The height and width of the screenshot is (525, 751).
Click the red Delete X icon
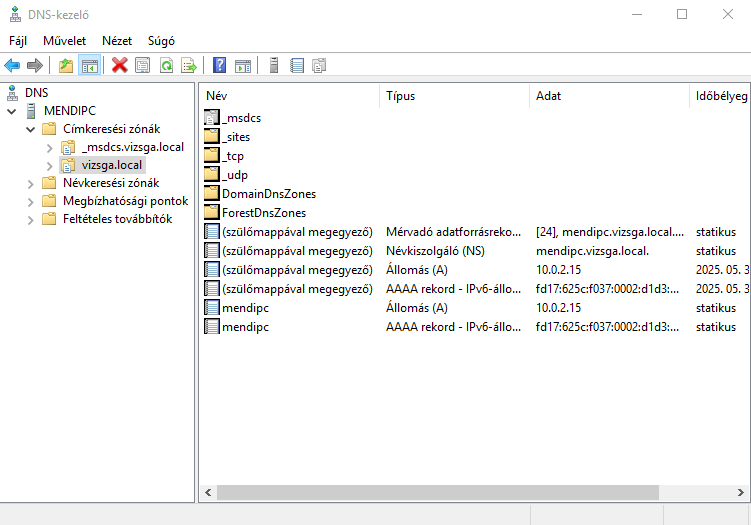pos(120,66)
